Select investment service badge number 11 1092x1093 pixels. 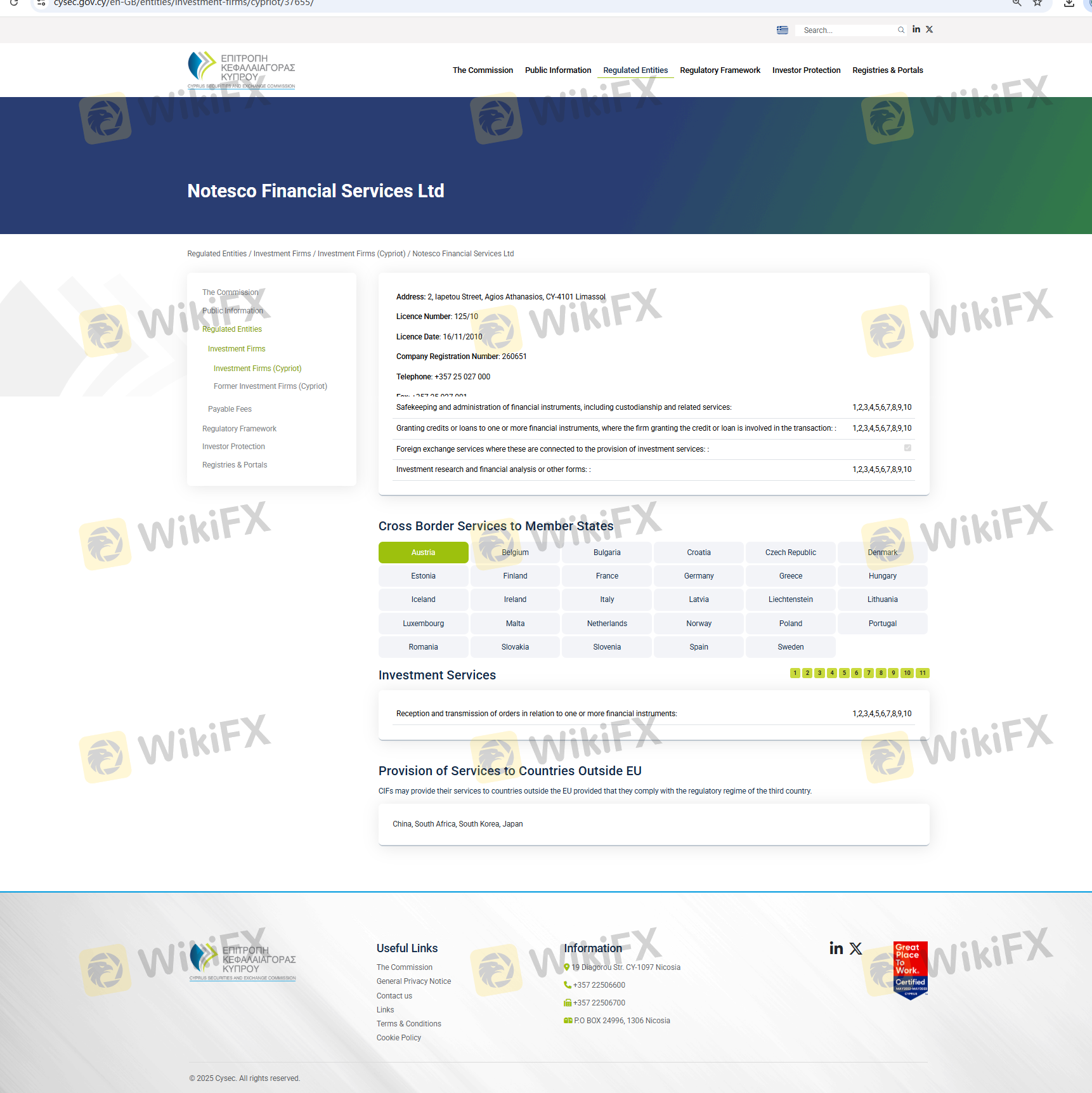coord(923,673)
